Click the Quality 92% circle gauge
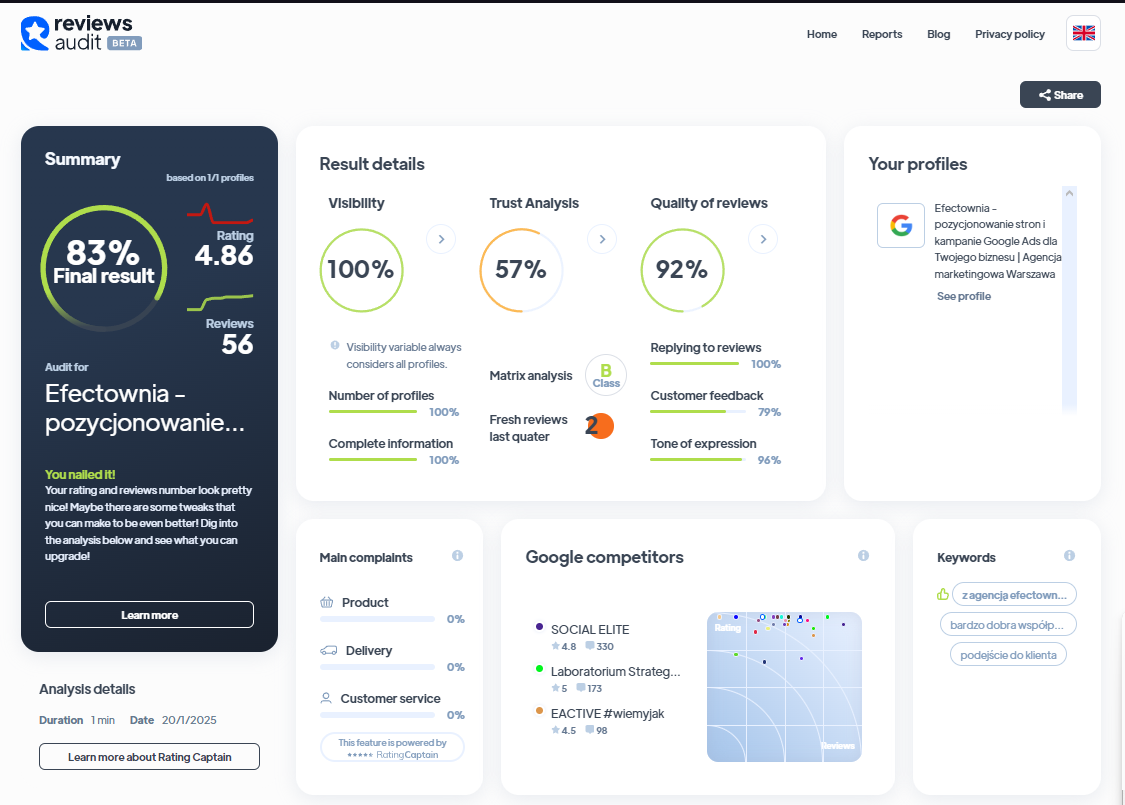Screen dimensions: 1125x805 click(x=682, y=270)
